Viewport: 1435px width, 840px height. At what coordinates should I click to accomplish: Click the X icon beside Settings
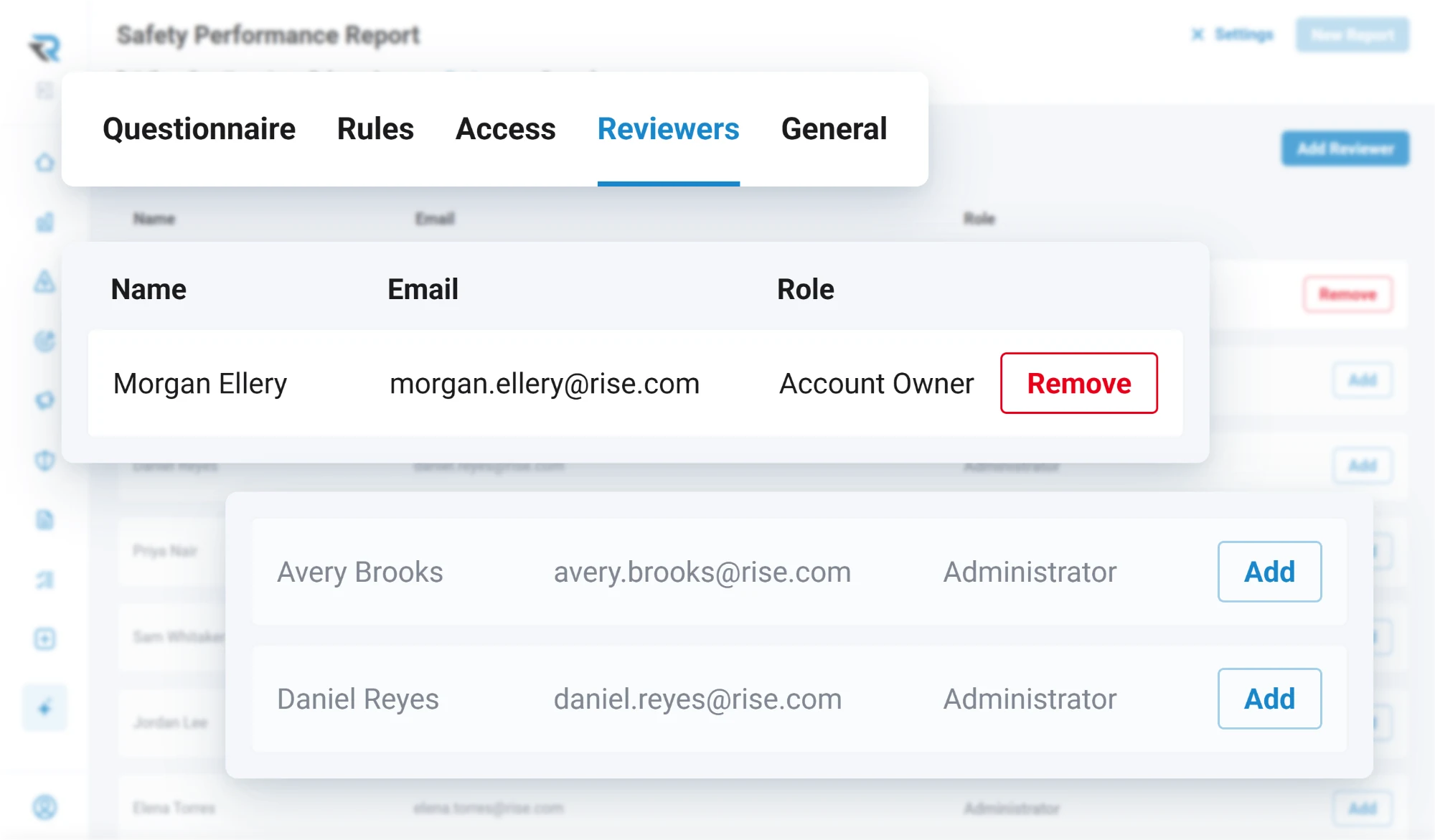1198,34
